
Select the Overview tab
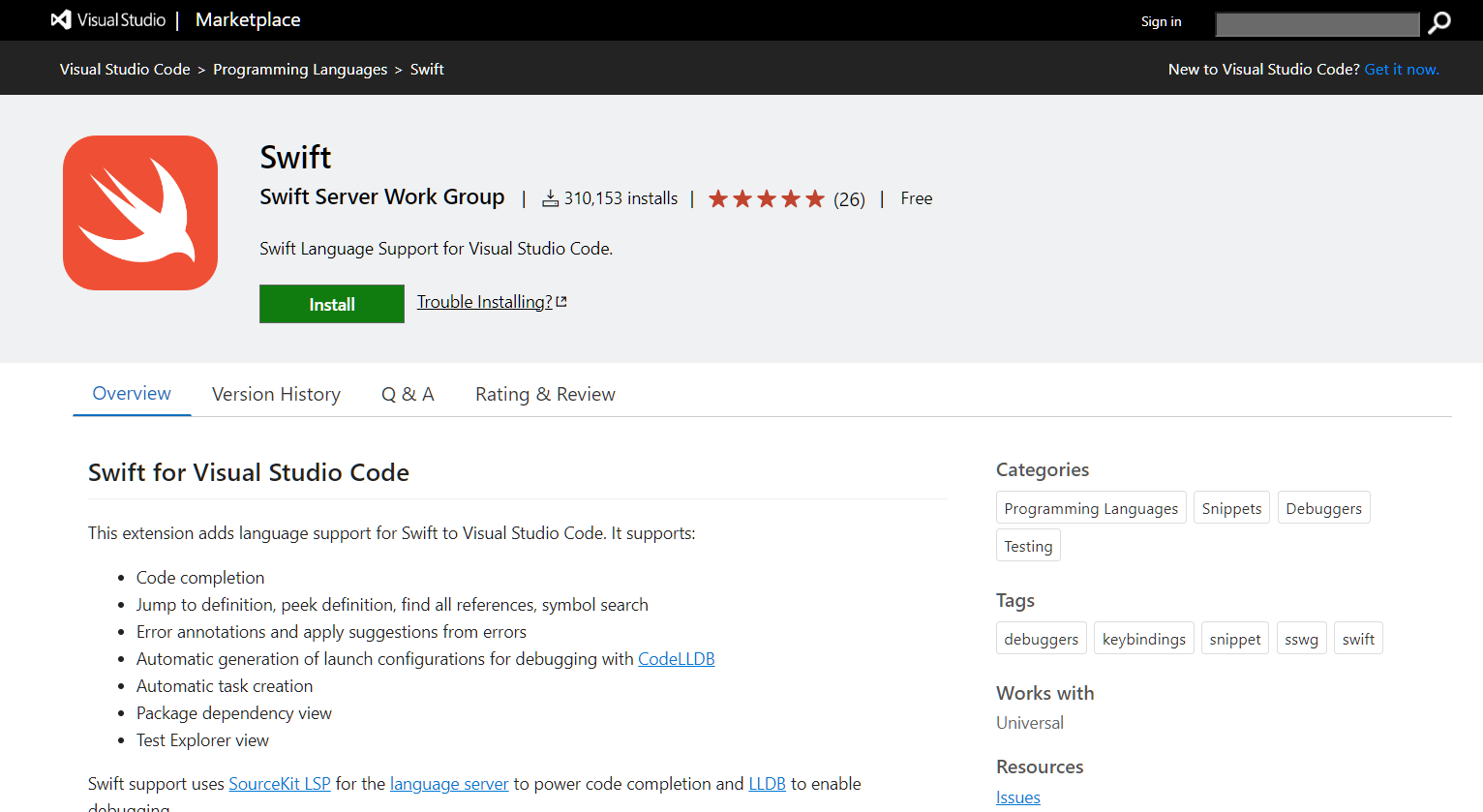[x=132, y=394]
